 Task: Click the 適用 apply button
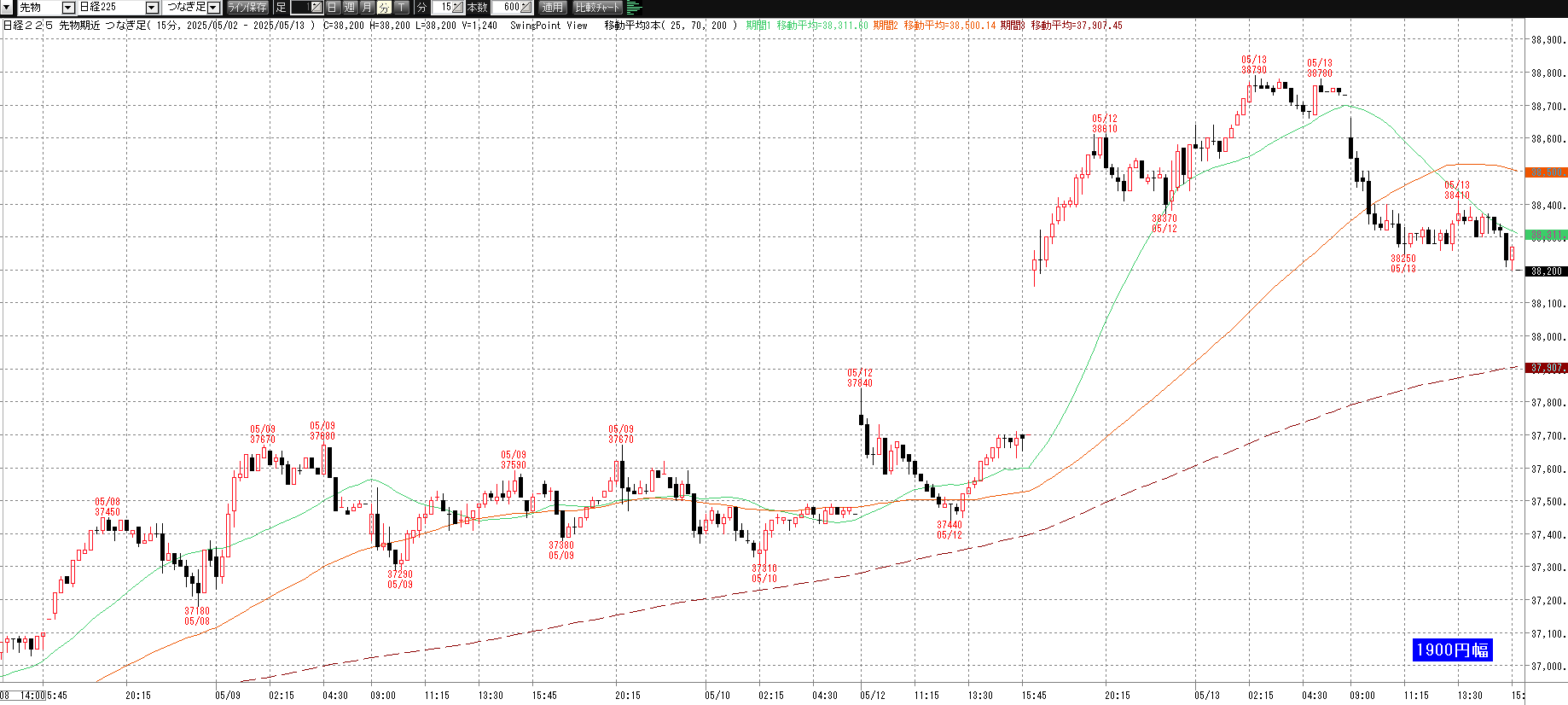[552, 7]
